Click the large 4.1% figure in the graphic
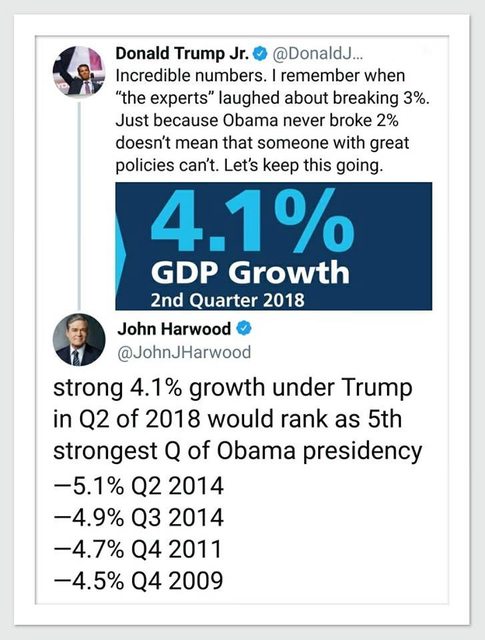Screen dimensions: 485x640 tap(252, 220)
